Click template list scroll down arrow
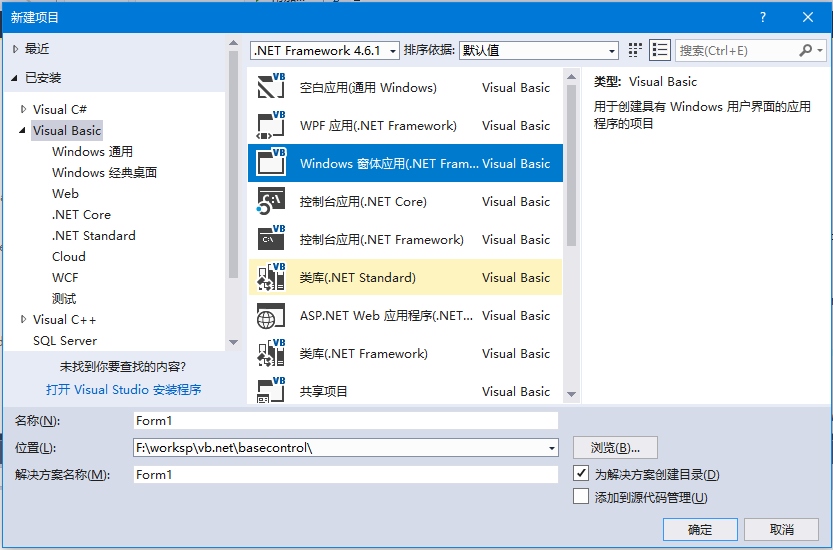The image size is (833, 550). [x=572, y=394]
